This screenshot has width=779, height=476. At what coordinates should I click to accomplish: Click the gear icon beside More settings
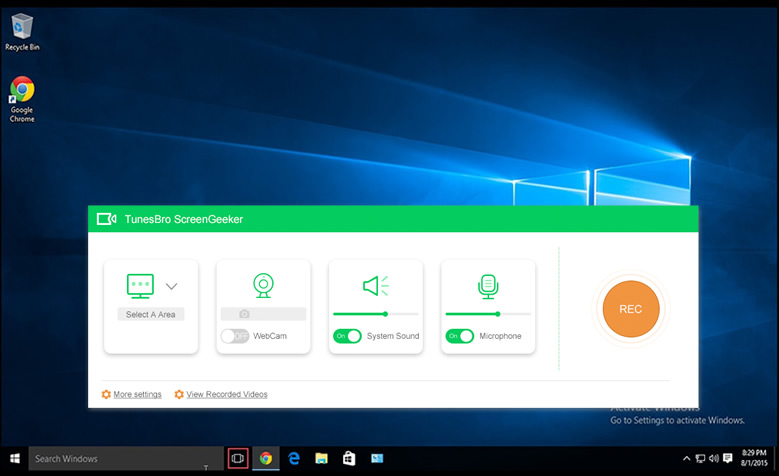click(106, 395)
